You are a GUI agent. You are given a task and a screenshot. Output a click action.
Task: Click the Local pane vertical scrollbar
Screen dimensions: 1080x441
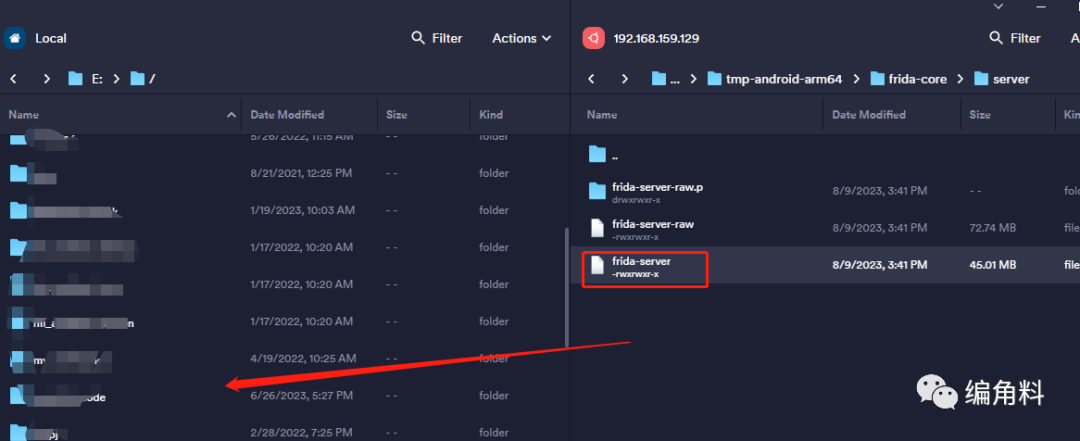(x=566, y=288)
